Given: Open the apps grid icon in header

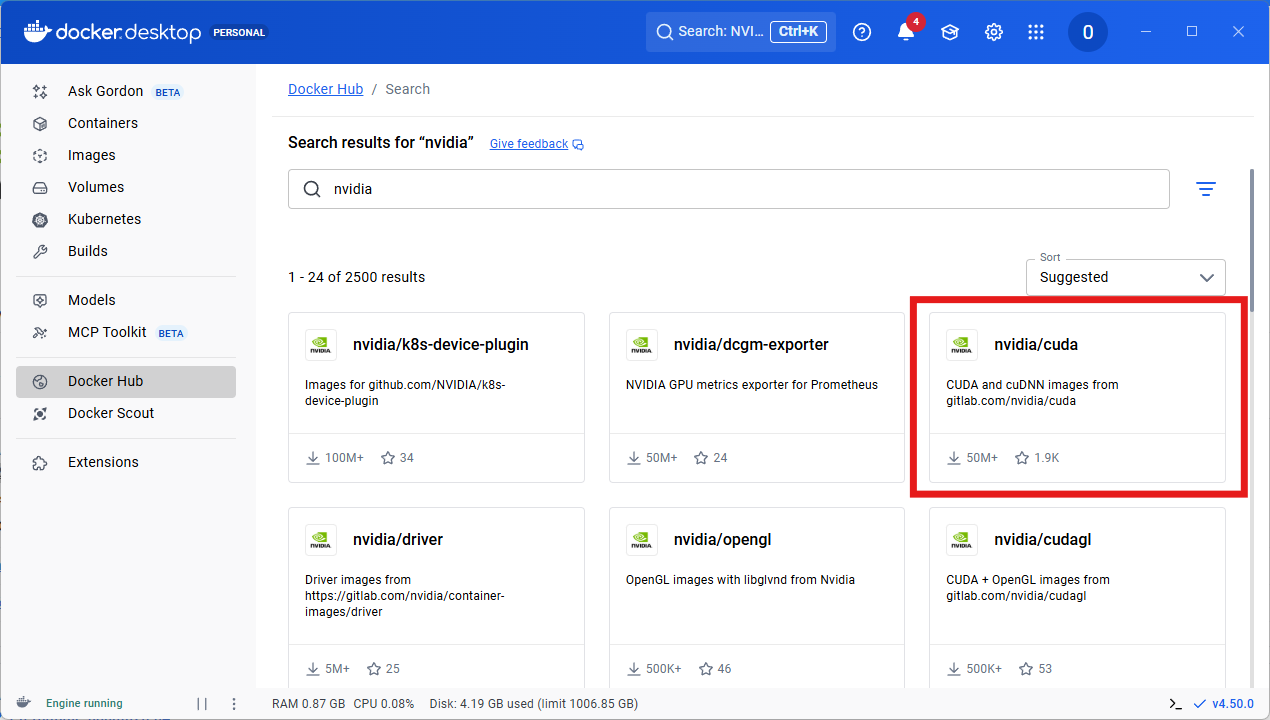Looking at the screenshot, I should (1036, 32).
